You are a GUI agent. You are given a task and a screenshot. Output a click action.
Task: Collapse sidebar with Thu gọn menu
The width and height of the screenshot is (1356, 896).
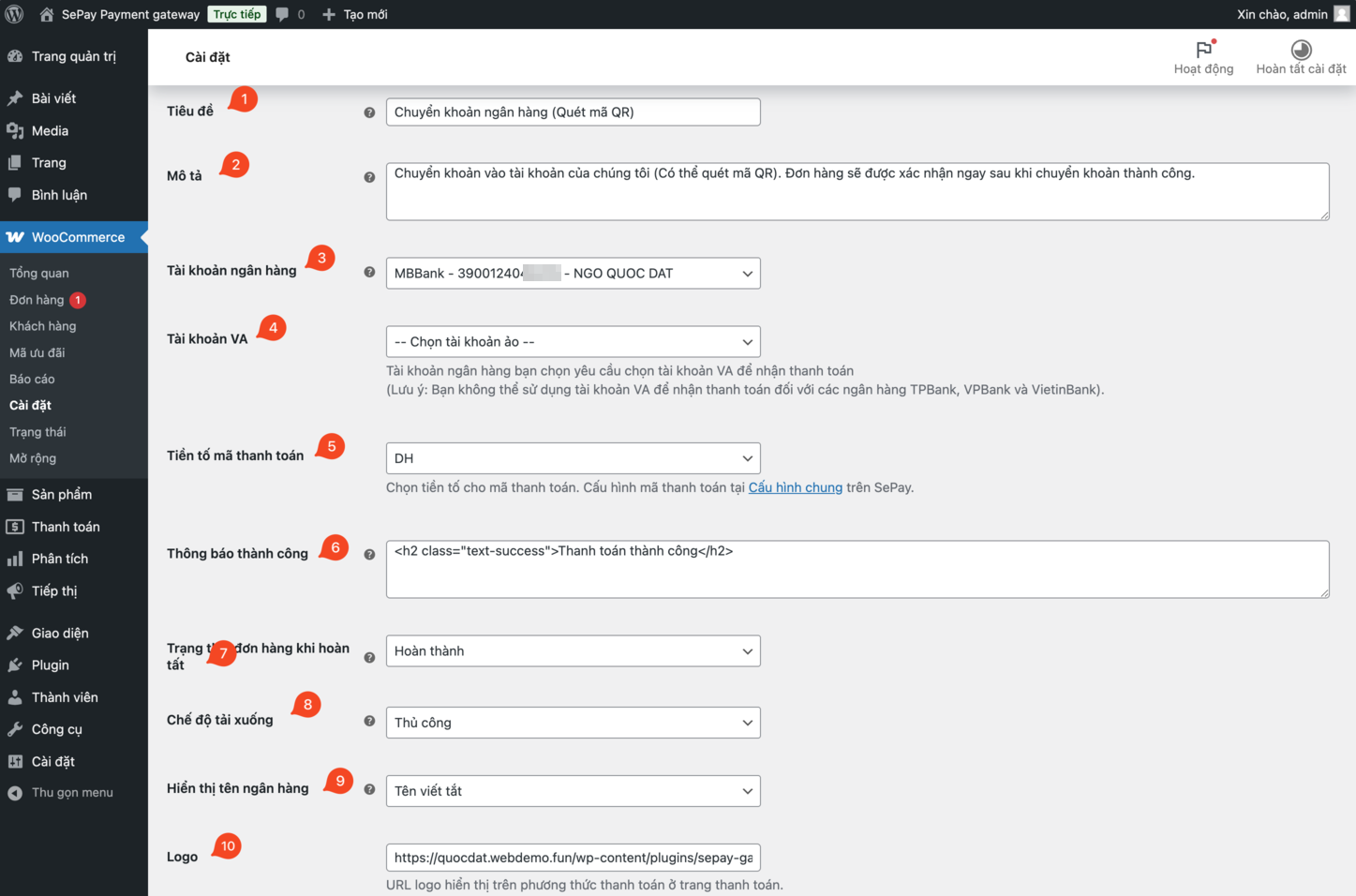(71, 793)
